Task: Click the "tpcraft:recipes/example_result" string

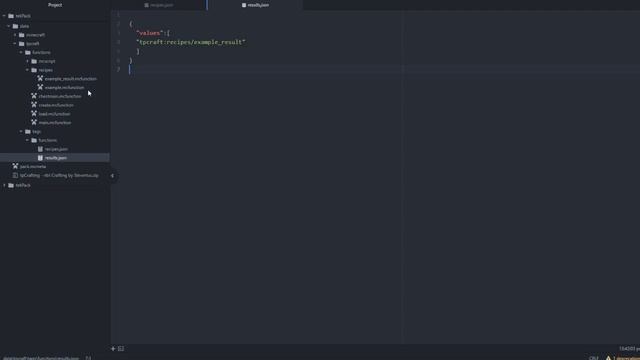Action: [x=191, y=42]
